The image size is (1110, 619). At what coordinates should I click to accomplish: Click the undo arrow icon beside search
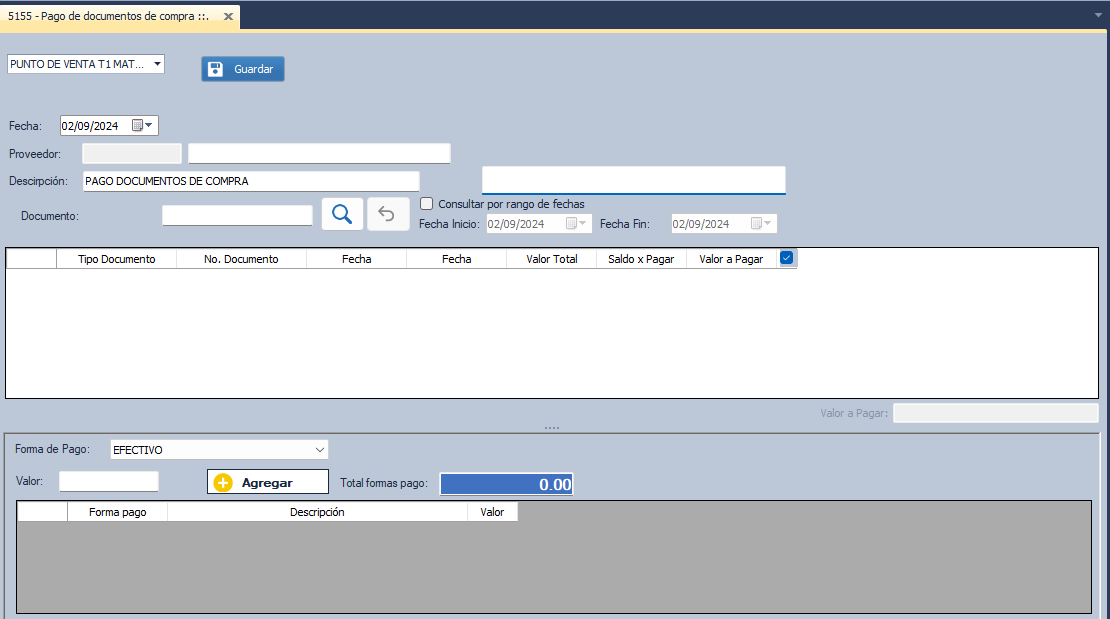click(x=387, y=214)
